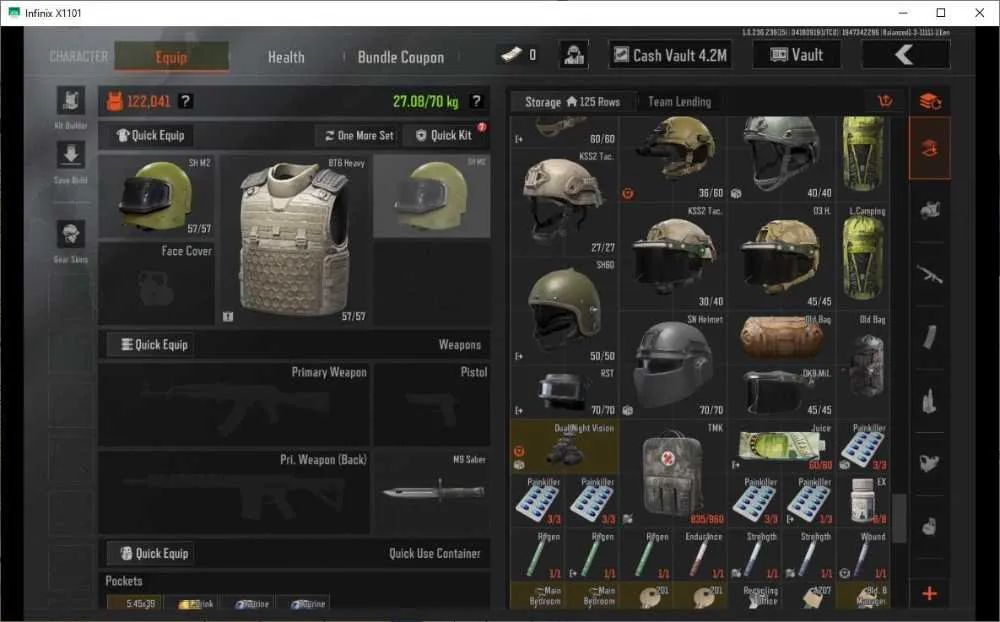Select the rifle weapons category icon
Image resolution: width=1000 pixels, height=622 pixels.
click(x=930, y=274)
